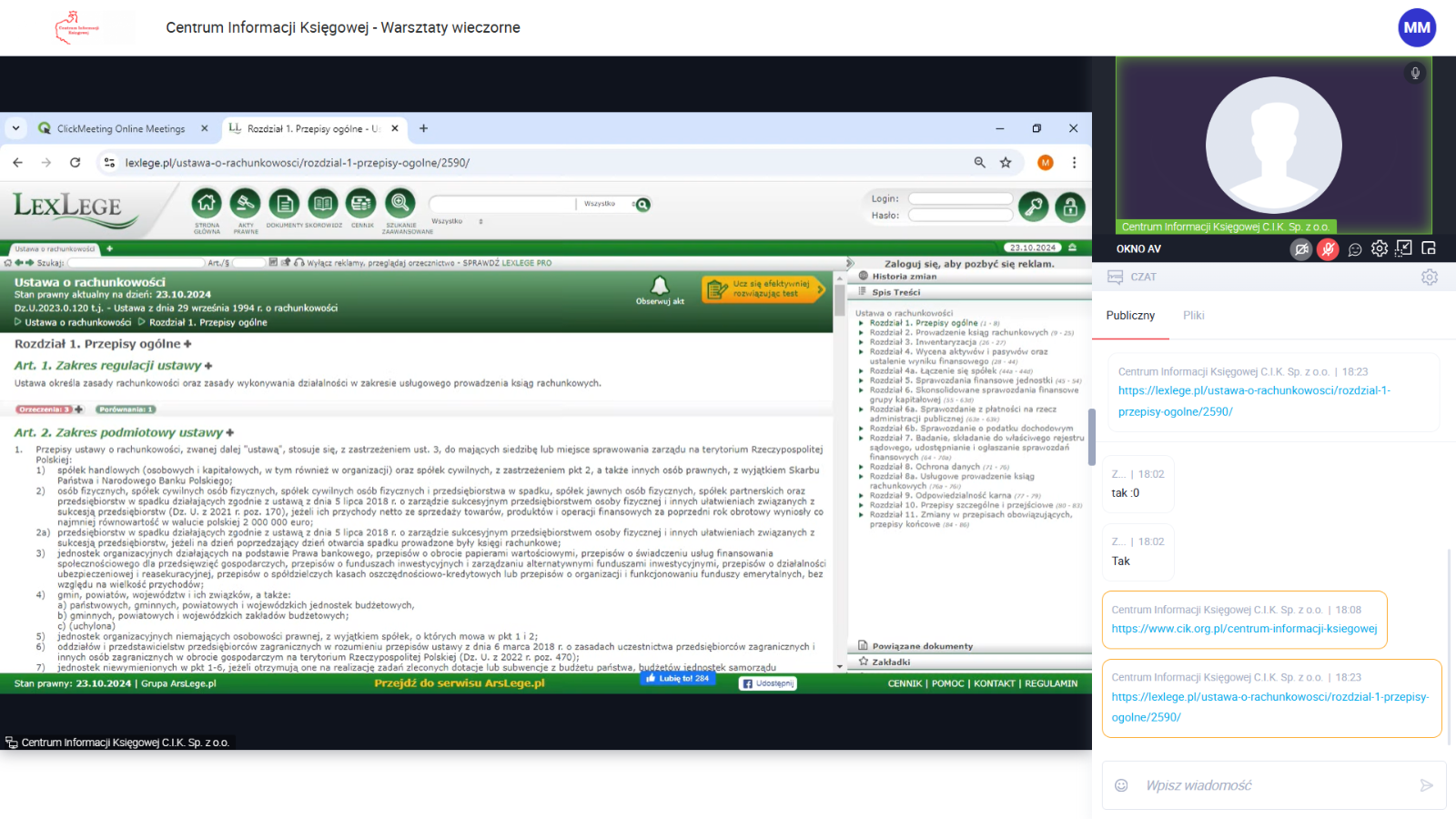Open the Strona Główna home icon

coord(207,204)
